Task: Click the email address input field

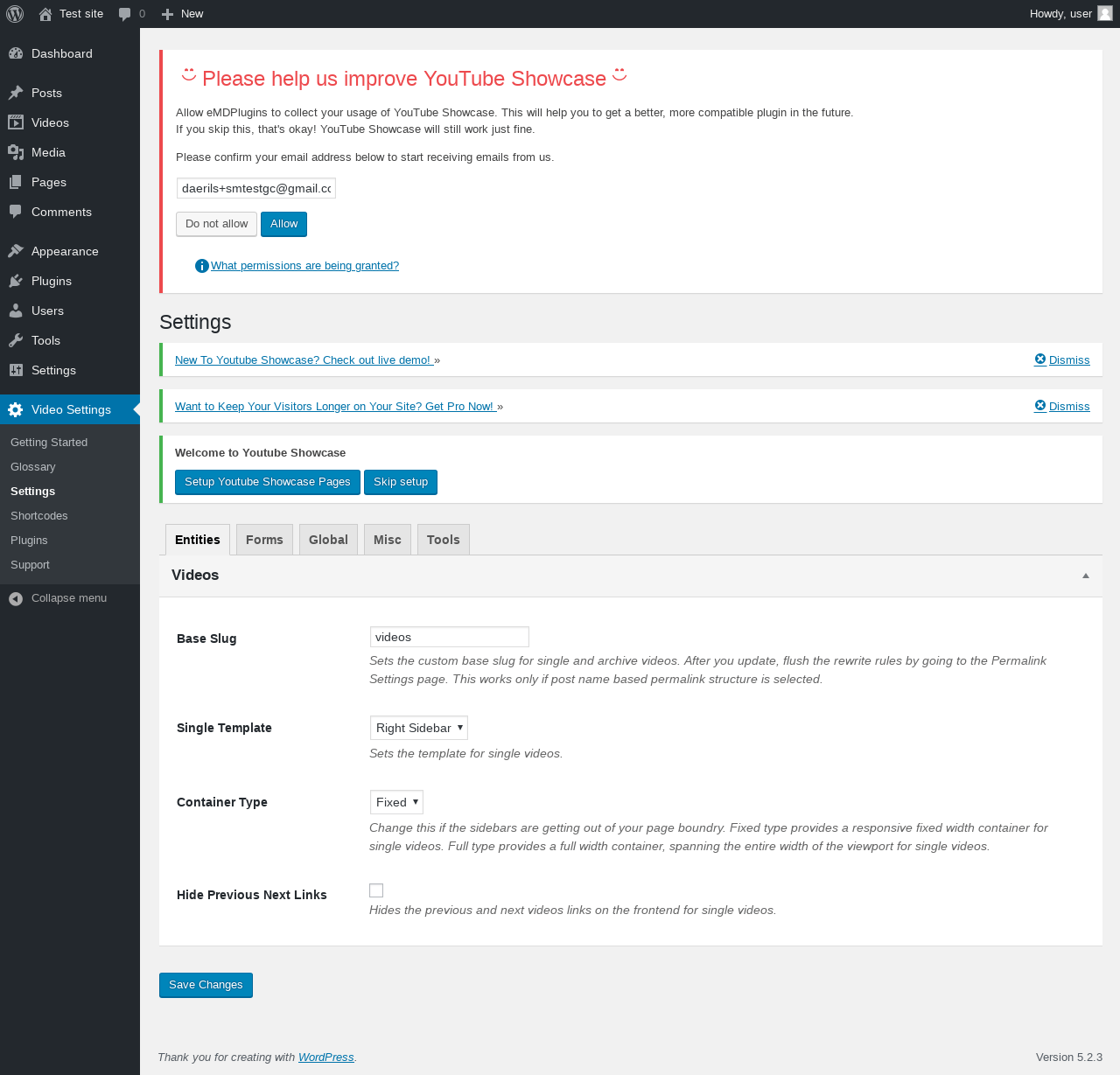Action: click(256, 188)
